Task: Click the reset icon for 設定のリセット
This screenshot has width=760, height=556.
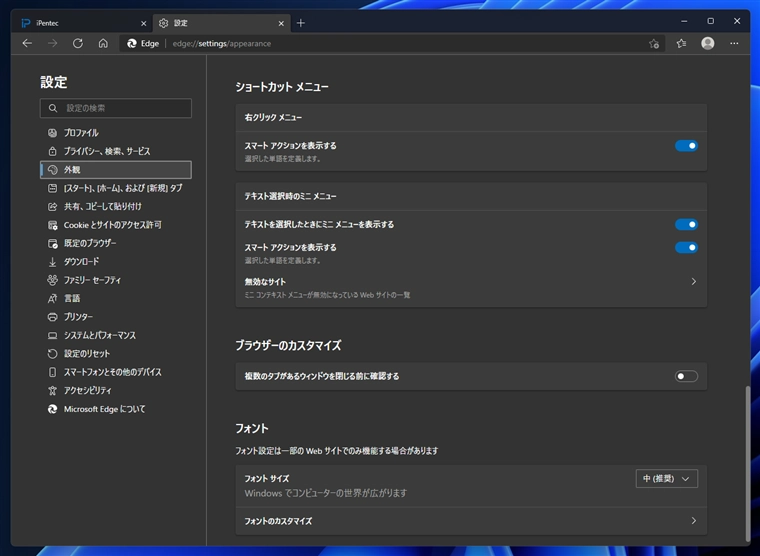Action: (52, 354)
